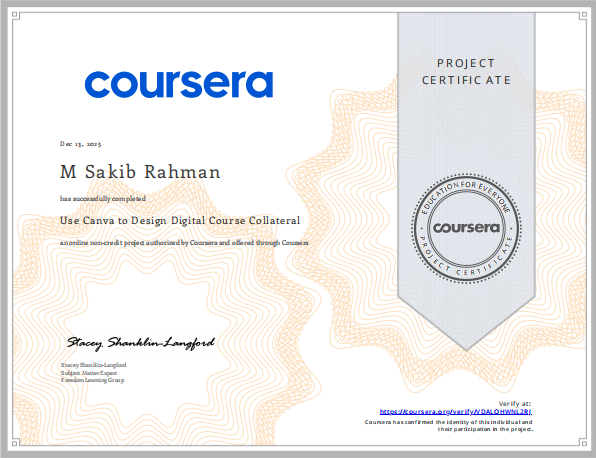Select the name M Sakib Rahman
This screenshot has width=596, height=458.
click(x=140, y=172)
